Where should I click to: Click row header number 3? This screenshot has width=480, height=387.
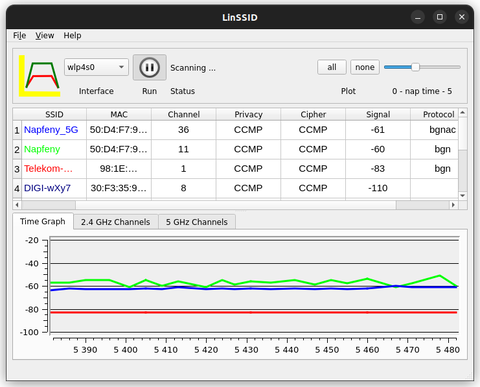(17, 169)
